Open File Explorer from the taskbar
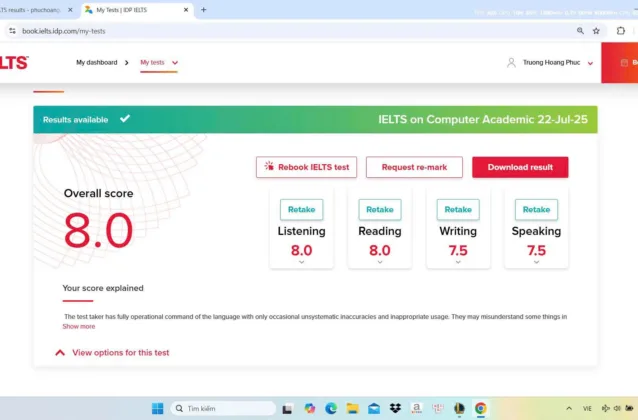 (352, 408)
